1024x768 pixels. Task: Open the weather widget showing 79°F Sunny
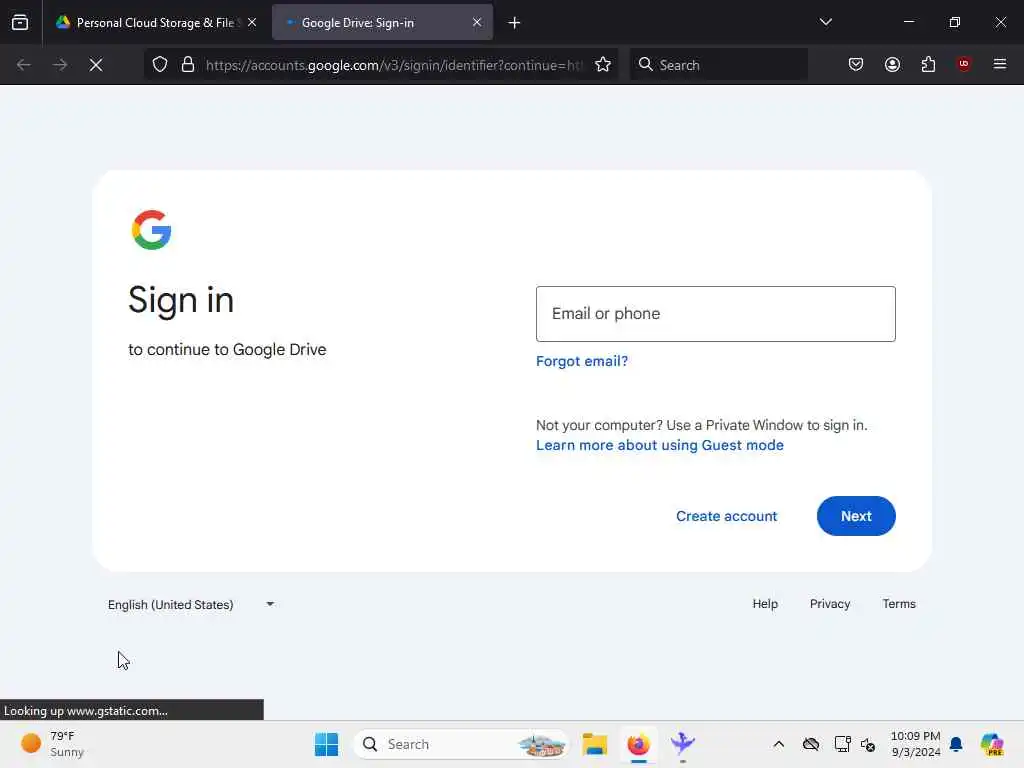coord(52,744)
